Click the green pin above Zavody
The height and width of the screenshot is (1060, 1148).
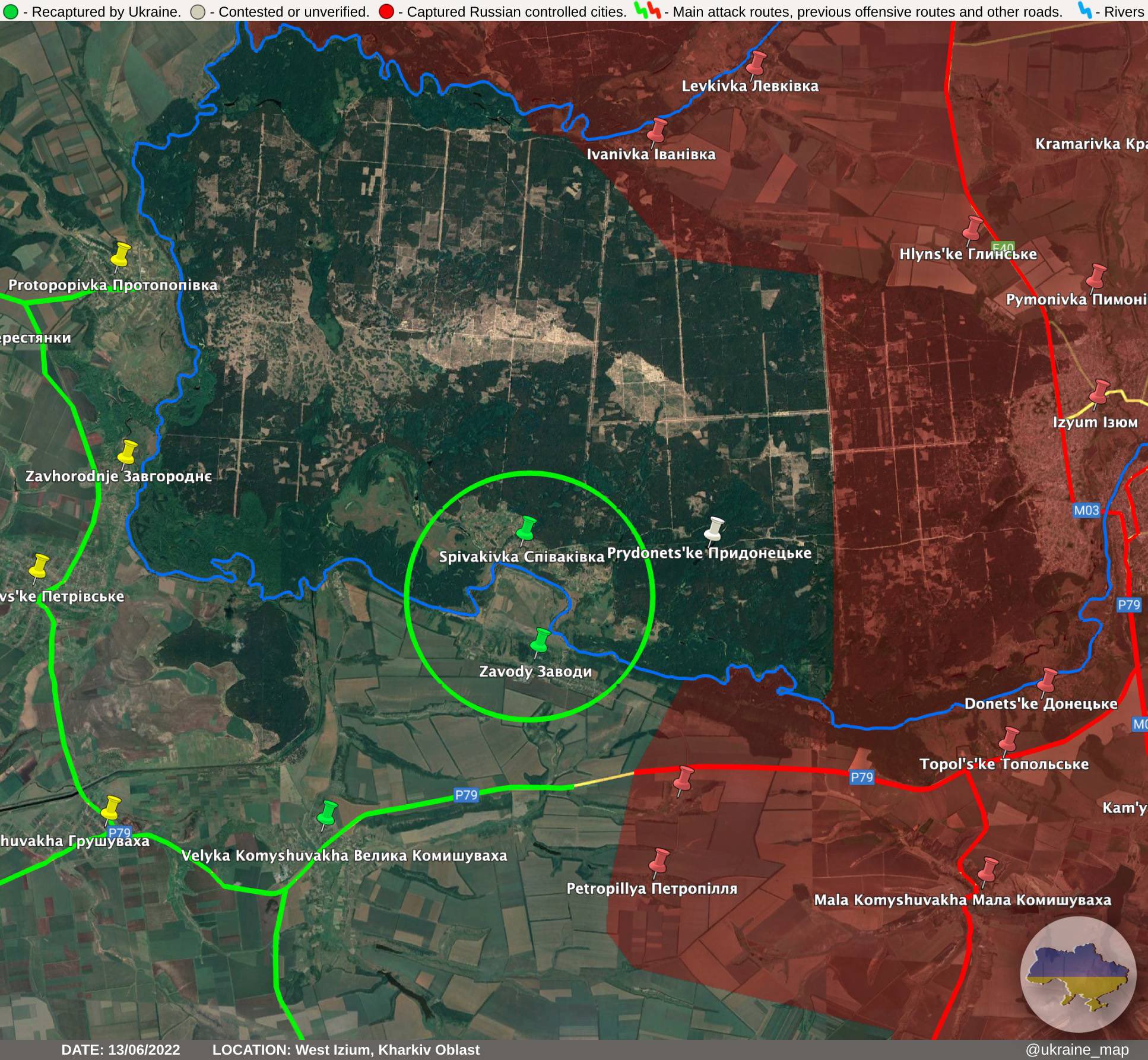[540, 640]
